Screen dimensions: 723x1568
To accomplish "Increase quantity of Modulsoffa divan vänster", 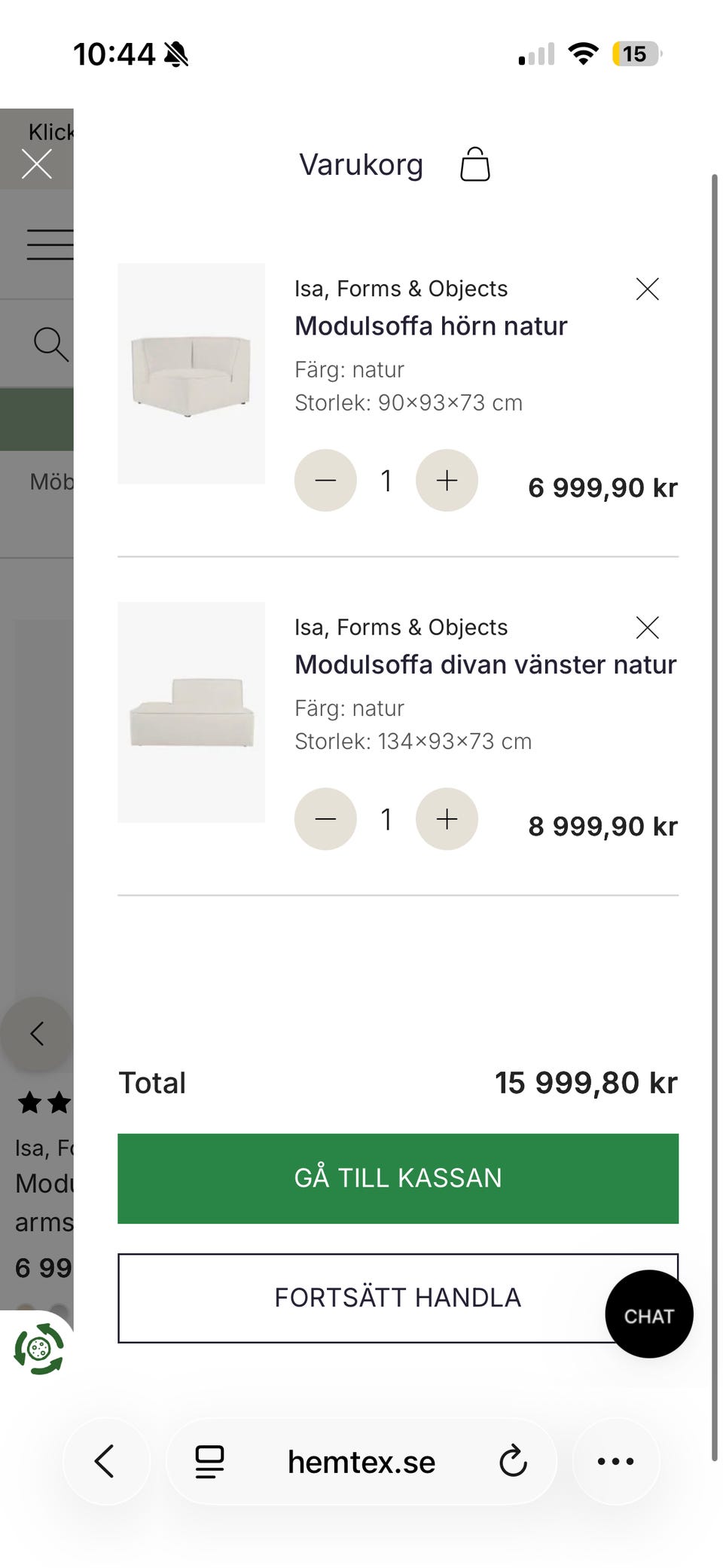I will tap(447, 819).
